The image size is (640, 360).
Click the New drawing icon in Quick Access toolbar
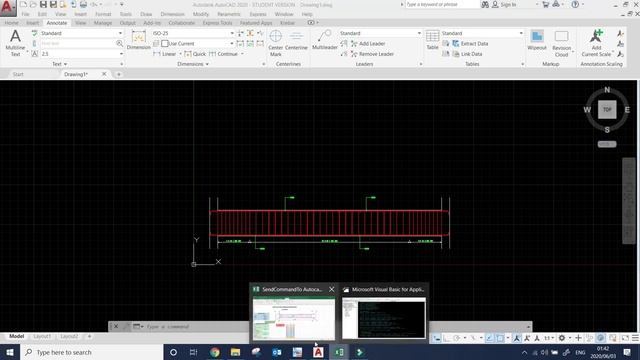23,4
